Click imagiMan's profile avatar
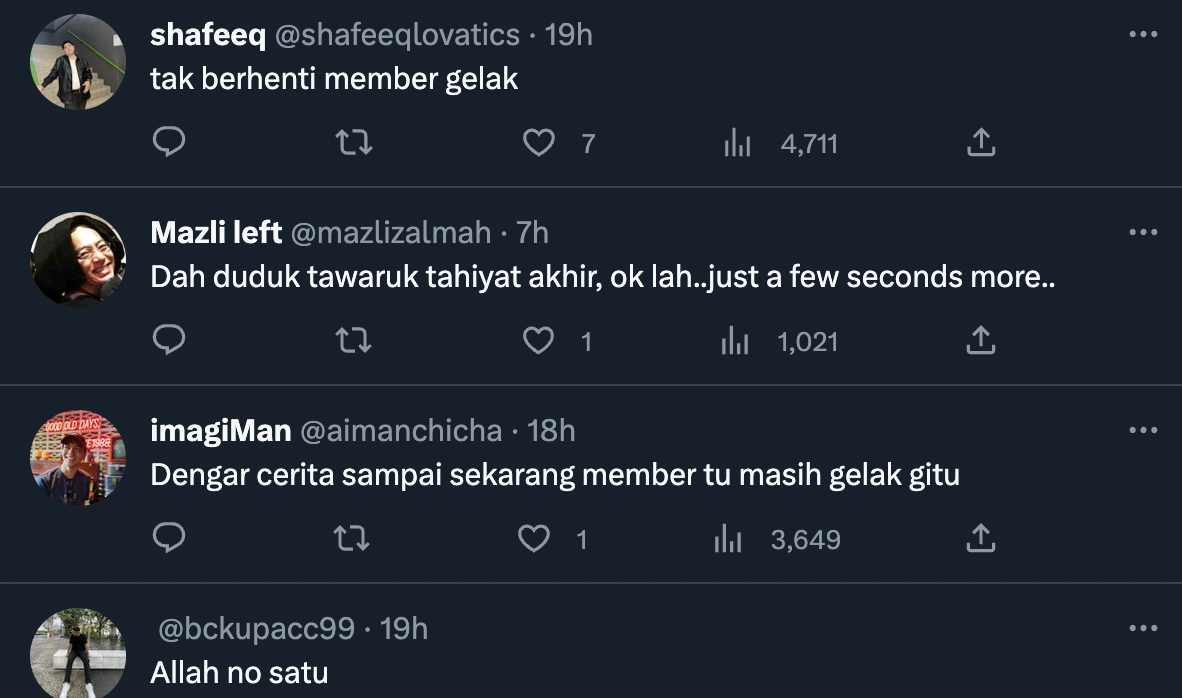The height and width of the screenshot is (698, 1182). point(78,457)
